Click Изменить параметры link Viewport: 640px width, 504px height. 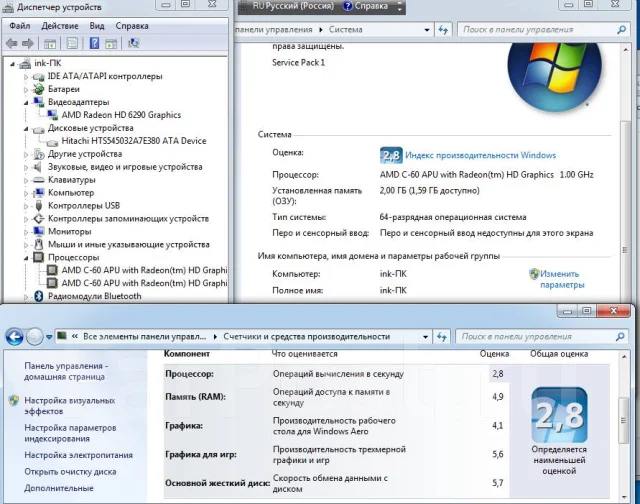[562, 279]
